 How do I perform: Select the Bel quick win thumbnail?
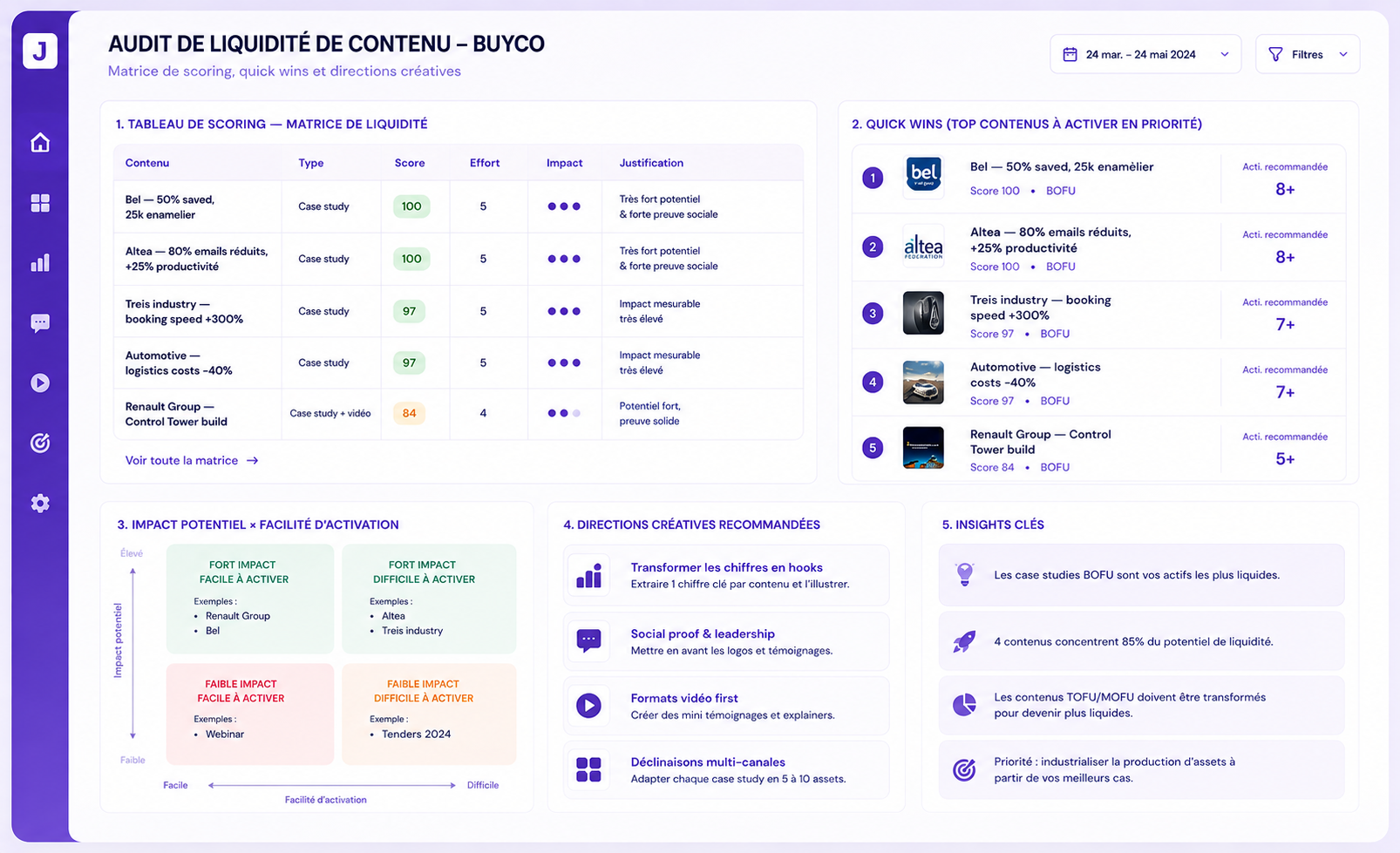tap(923, 177)
